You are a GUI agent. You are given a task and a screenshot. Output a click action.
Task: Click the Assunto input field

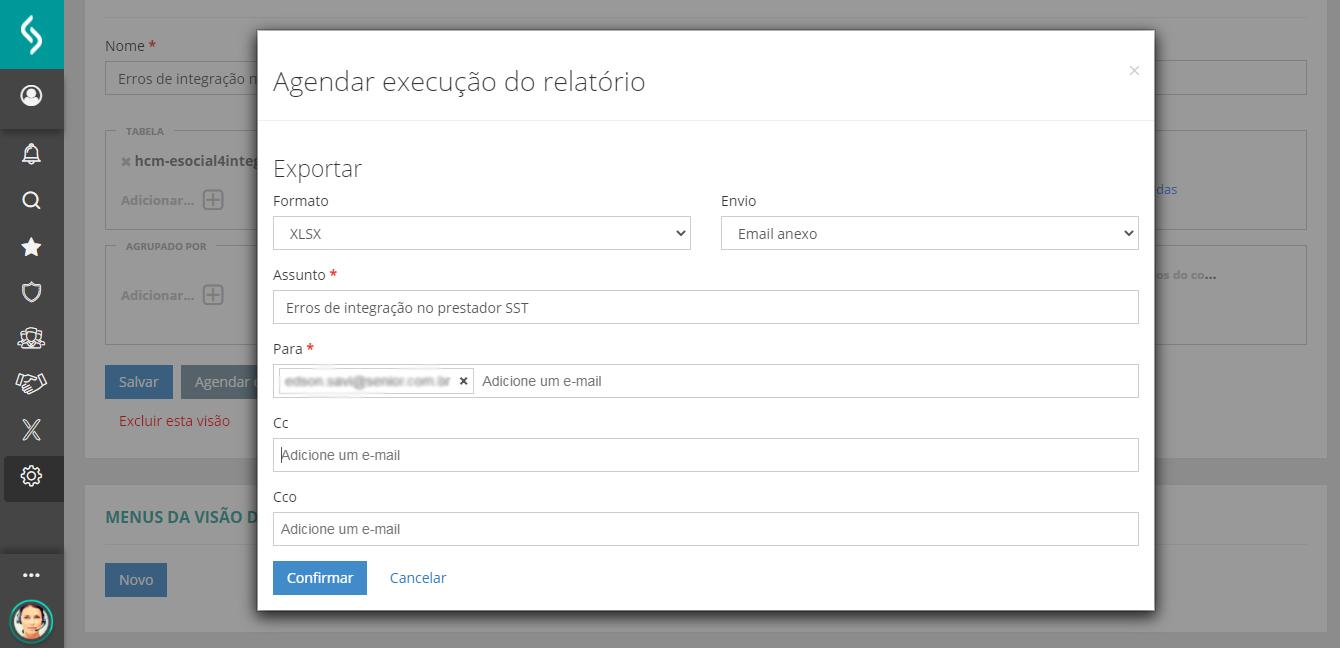click(706, 307)
